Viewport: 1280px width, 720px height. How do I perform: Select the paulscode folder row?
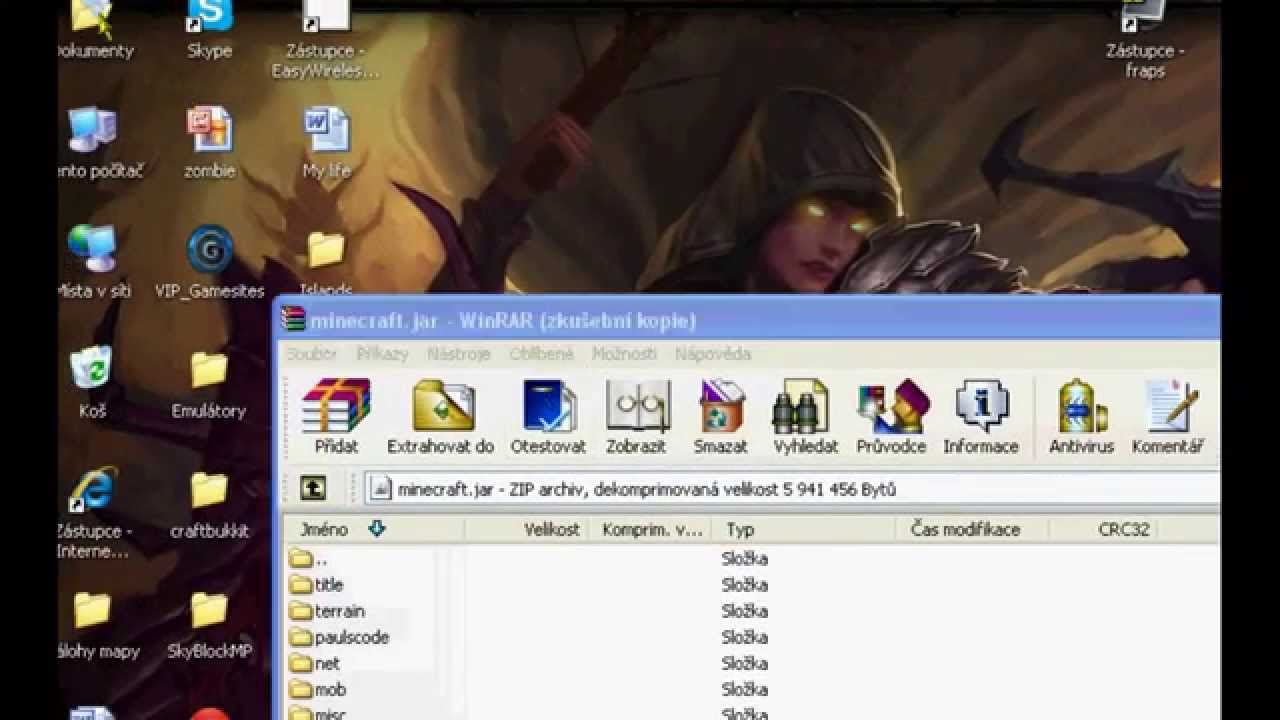pos(752,636)
